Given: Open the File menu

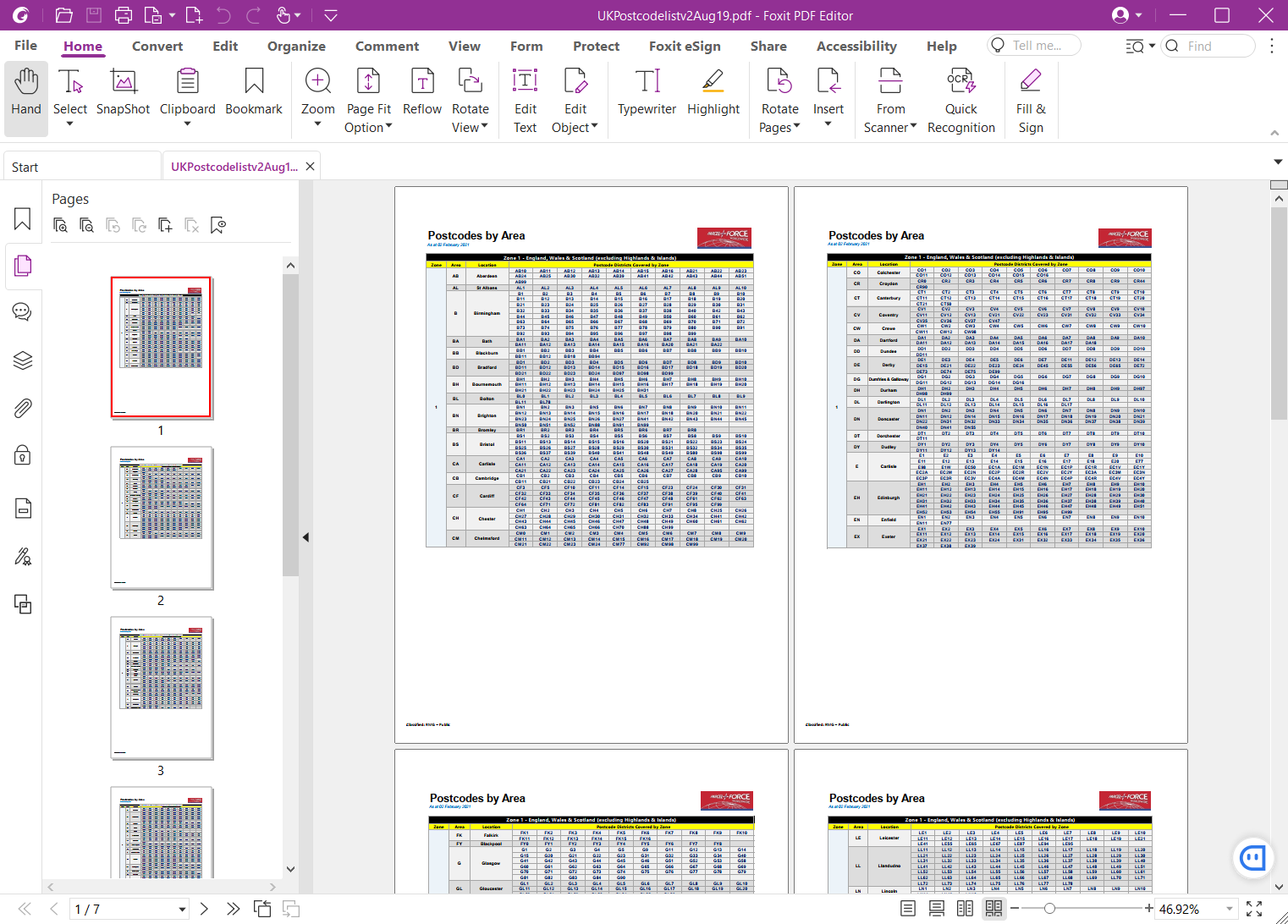Looking at the screenshot, I should (26, 46).
